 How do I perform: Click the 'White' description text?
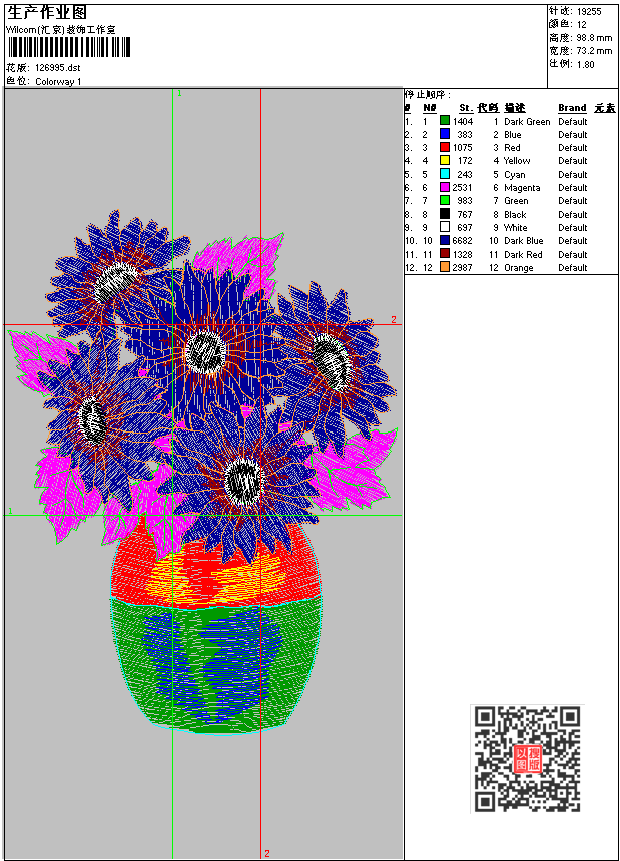pos(516,227)
